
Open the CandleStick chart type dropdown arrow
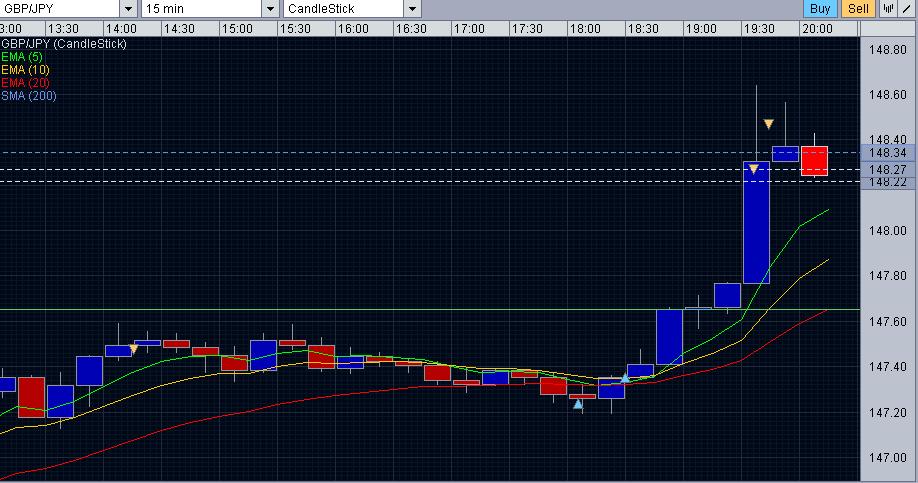(412, 9)
